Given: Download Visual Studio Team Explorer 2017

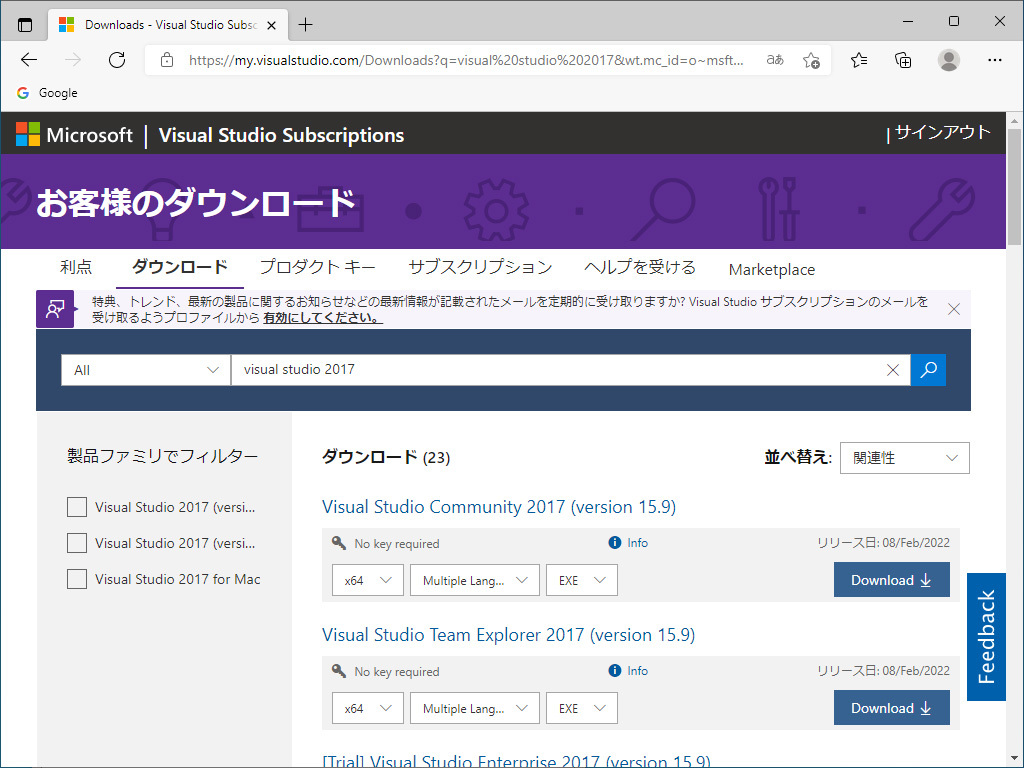Looking at the screenshot, I should (x=891, y=707).
